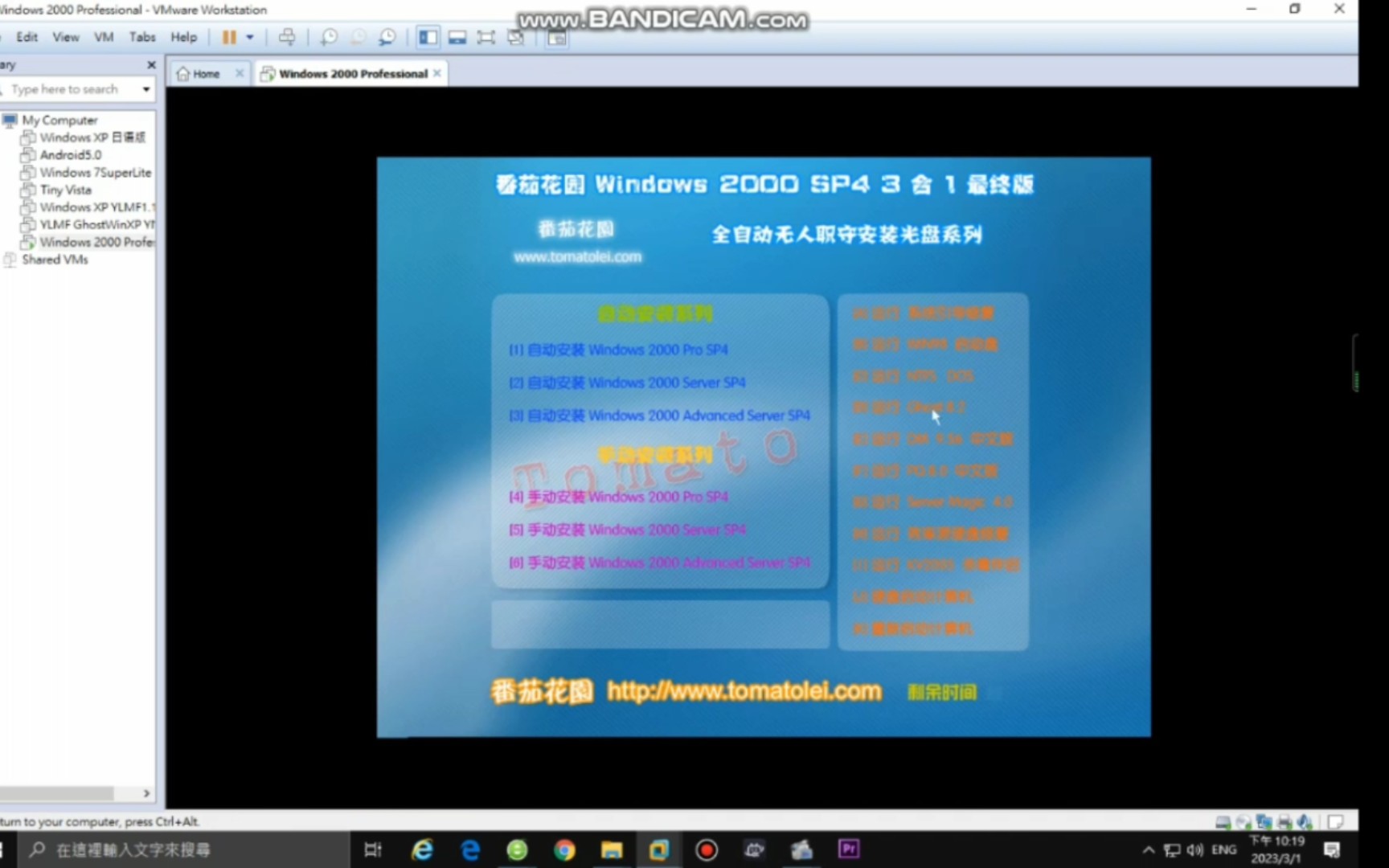Close the Windows 2000 Professional tab
Screen dimensions: 1389x868
pos(437,73)
